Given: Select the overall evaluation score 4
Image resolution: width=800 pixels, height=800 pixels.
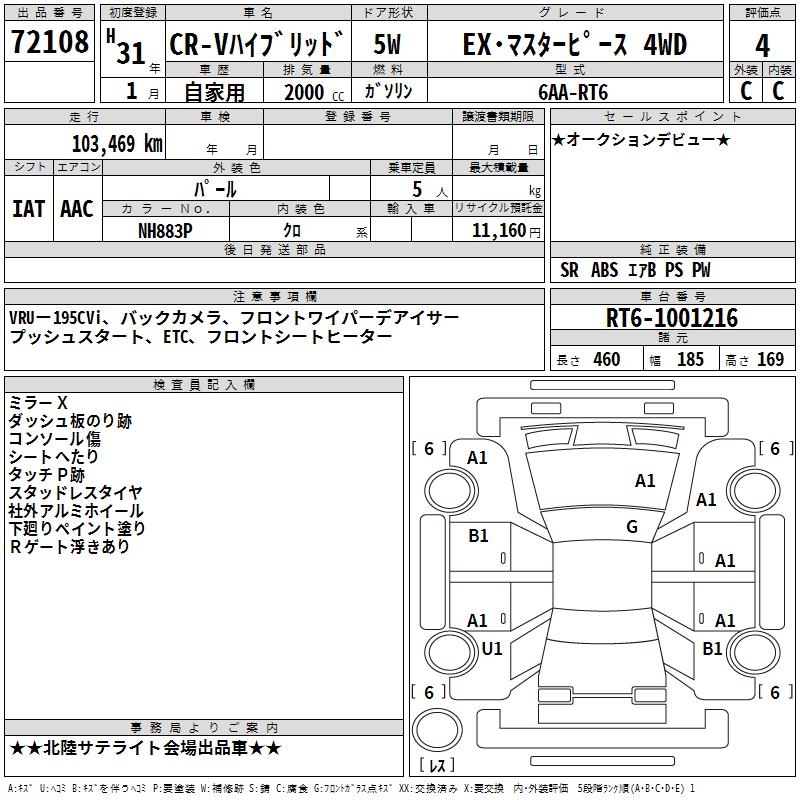Looking at the screenshot, I should pyautogui.click(x=762, y=44).
